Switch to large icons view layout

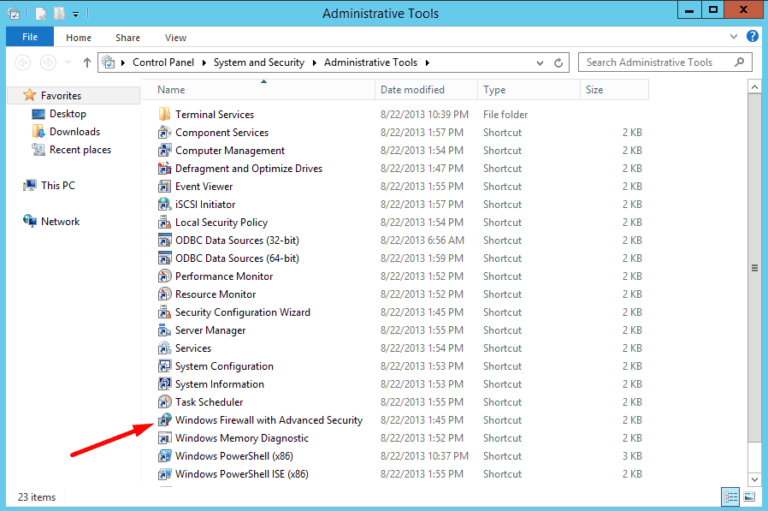point(749,497)
